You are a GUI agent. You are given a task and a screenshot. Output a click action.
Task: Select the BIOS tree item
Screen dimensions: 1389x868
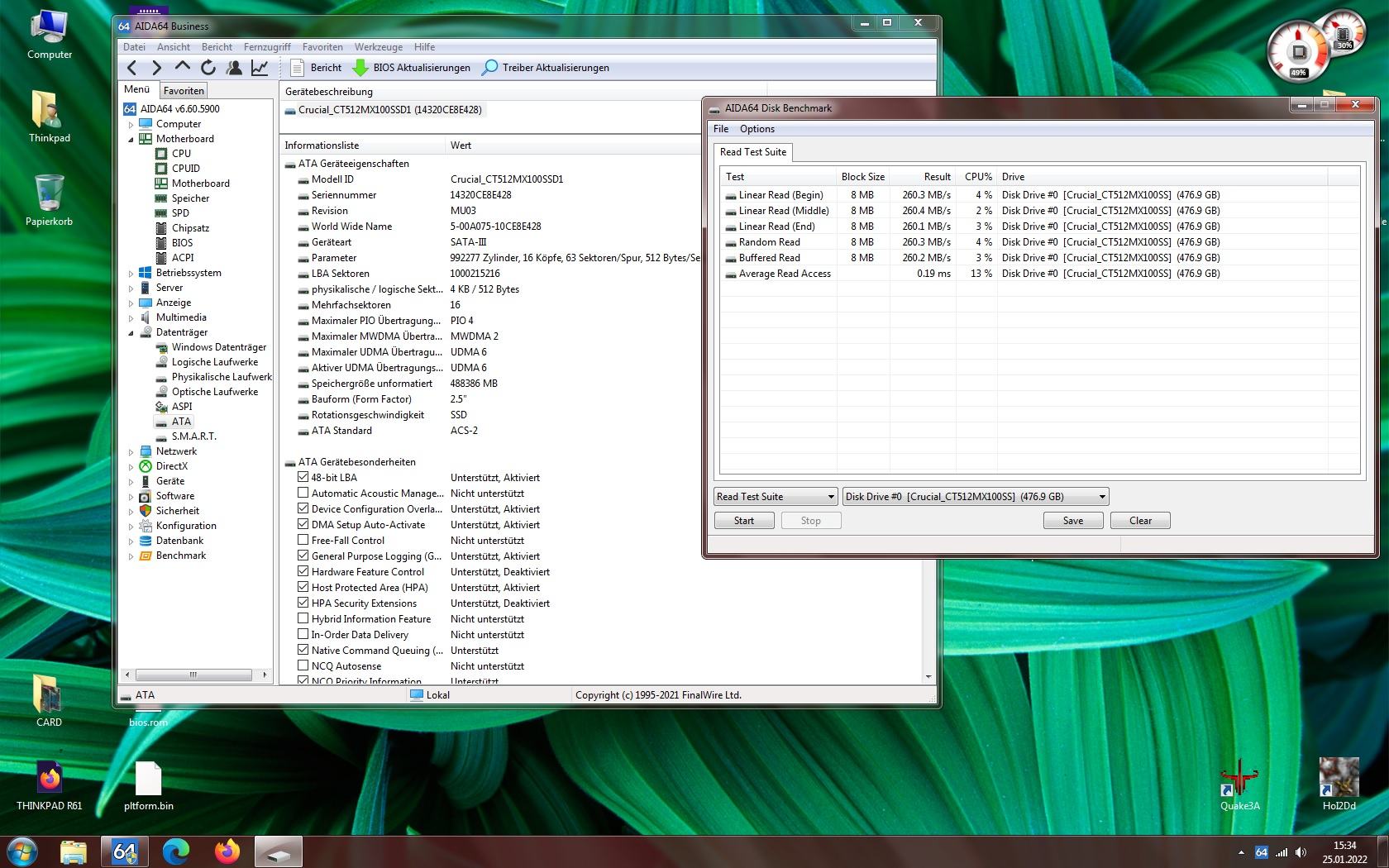pyautogui.click(x=174, y=243)
